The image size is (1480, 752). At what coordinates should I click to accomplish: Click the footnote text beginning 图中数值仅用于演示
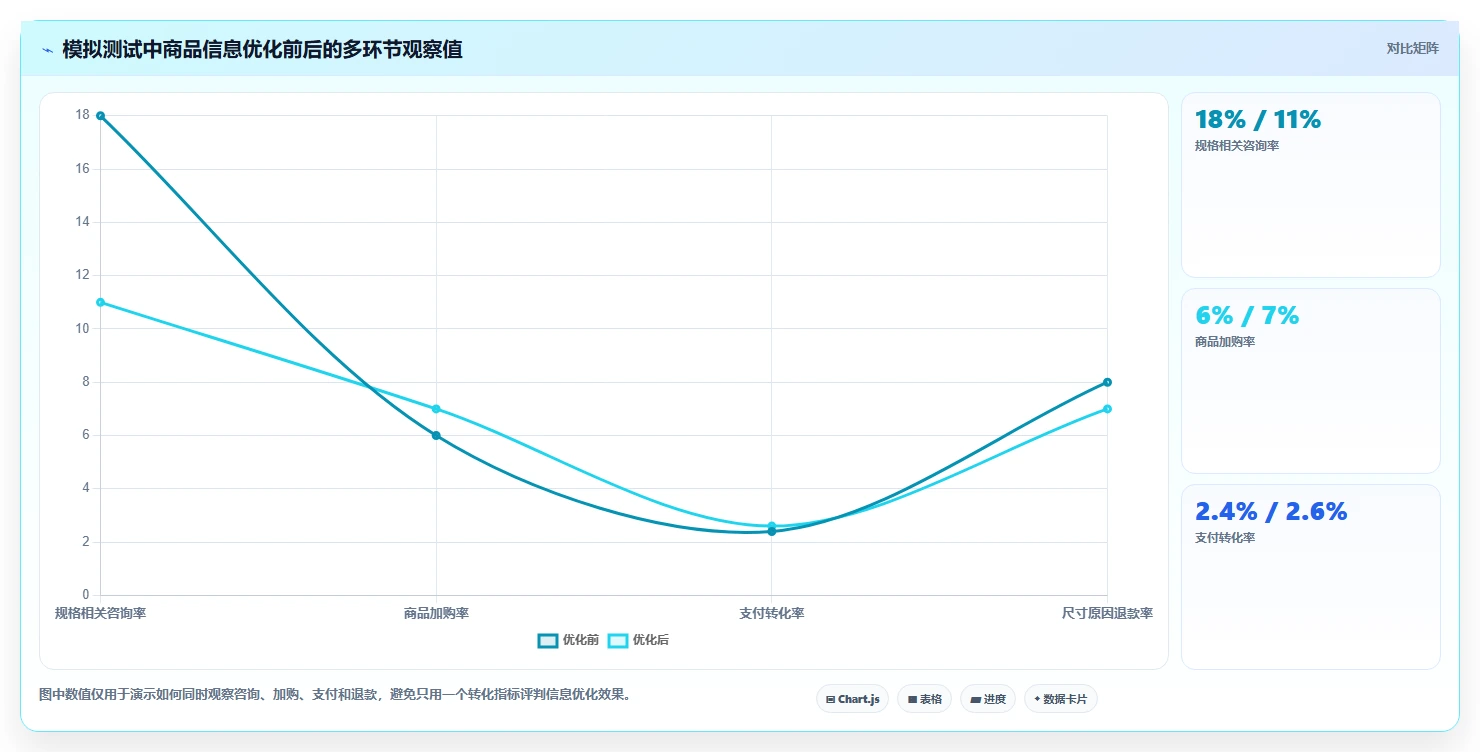335,694
